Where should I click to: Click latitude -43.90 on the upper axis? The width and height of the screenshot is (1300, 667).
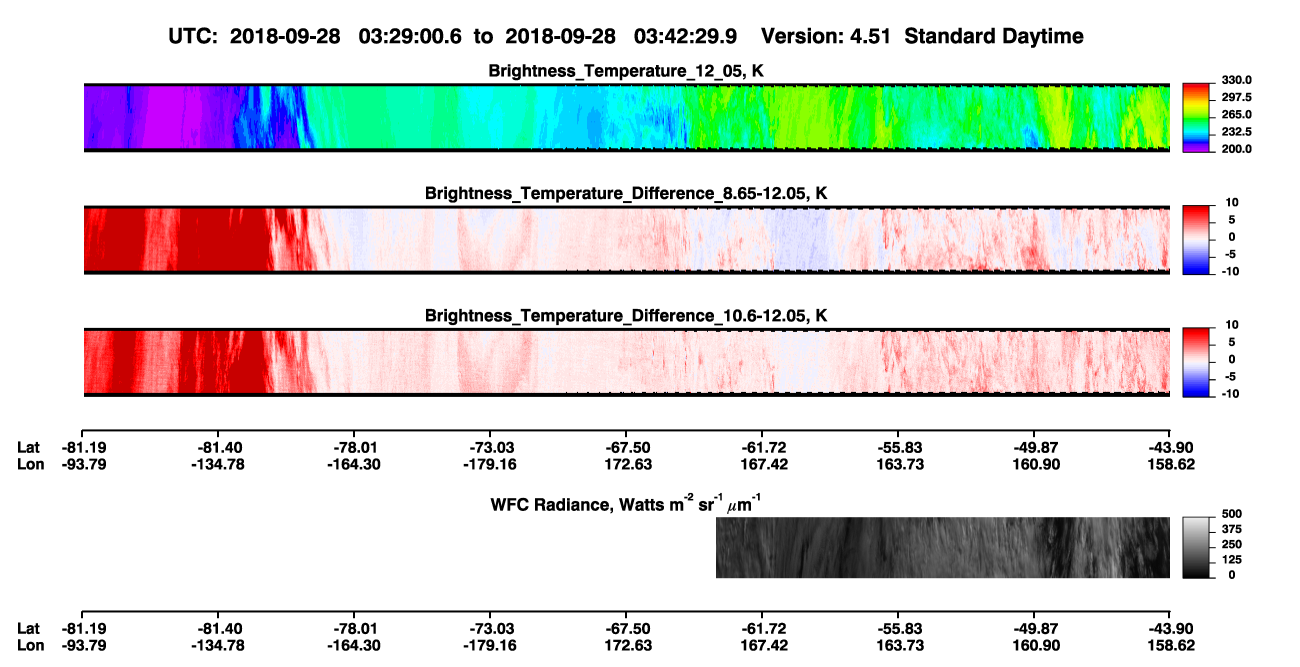pyautogui.click(x=1170, y=448)
